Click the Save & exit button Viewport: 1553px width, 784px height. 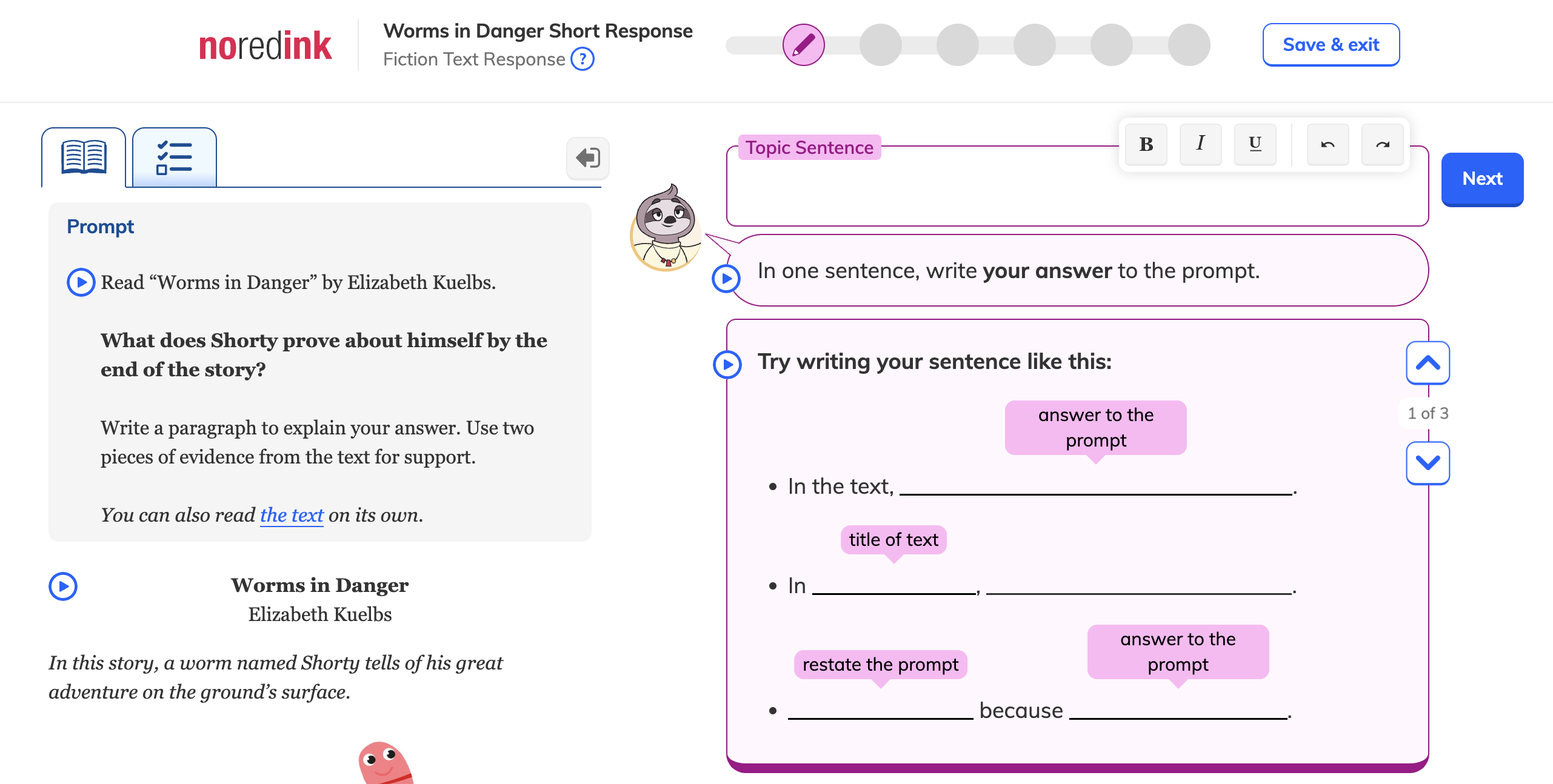click(1331, 45)
